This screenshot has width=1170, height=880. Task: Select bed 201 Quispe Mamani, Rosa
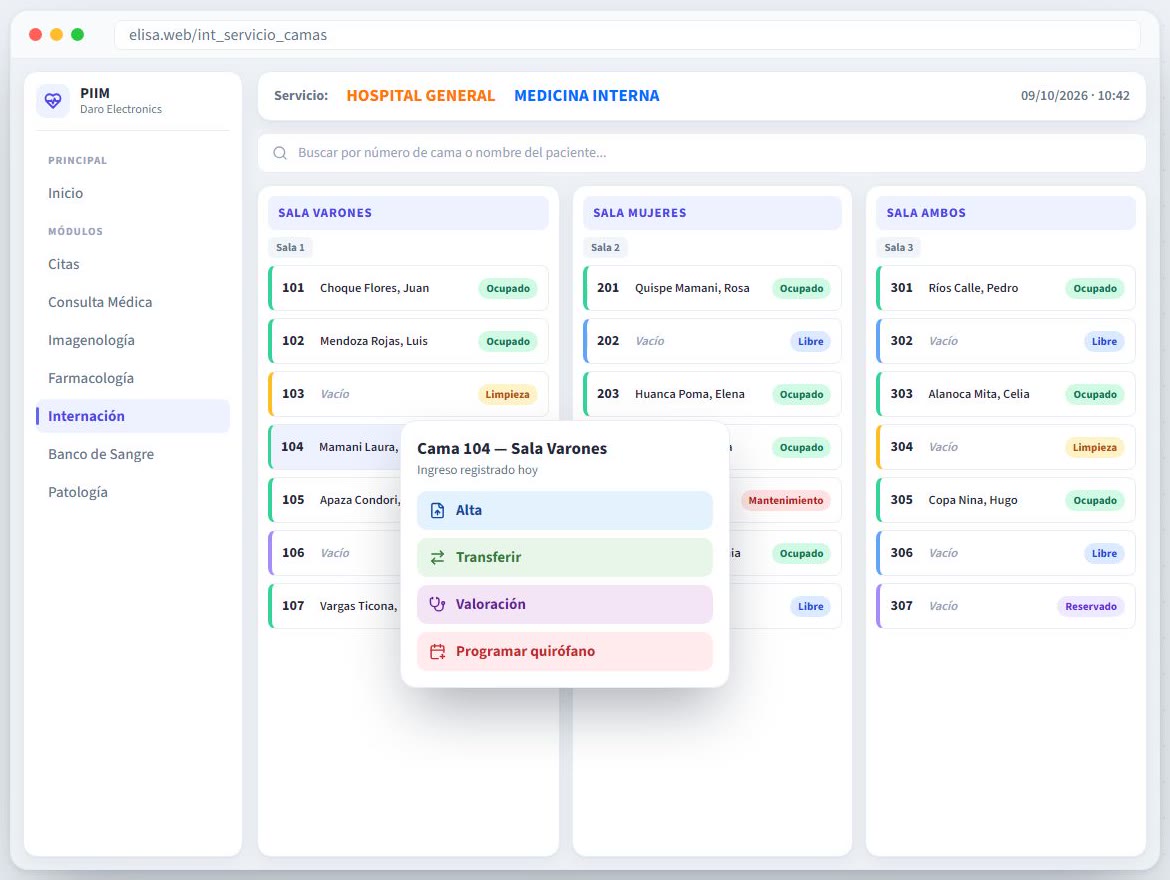[712, 288]
